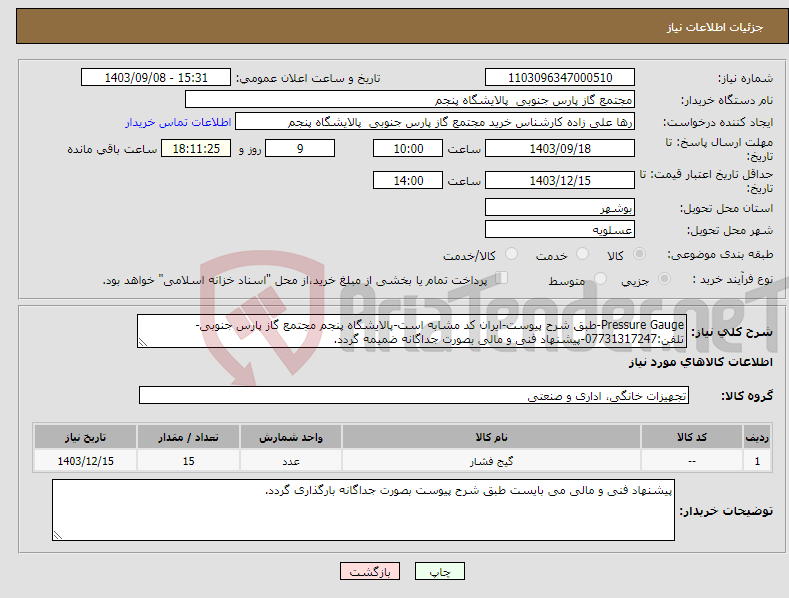
Task: Click the remaining time field 18:11:25
Action: click(x=196, y=148)
